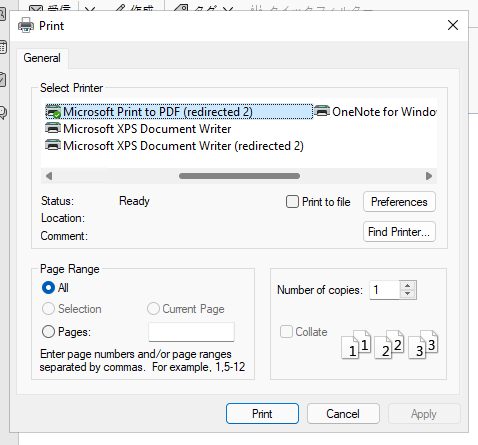Cancel the Print dialog
This screenshot has height=445, width=478.
pos(343,414)
